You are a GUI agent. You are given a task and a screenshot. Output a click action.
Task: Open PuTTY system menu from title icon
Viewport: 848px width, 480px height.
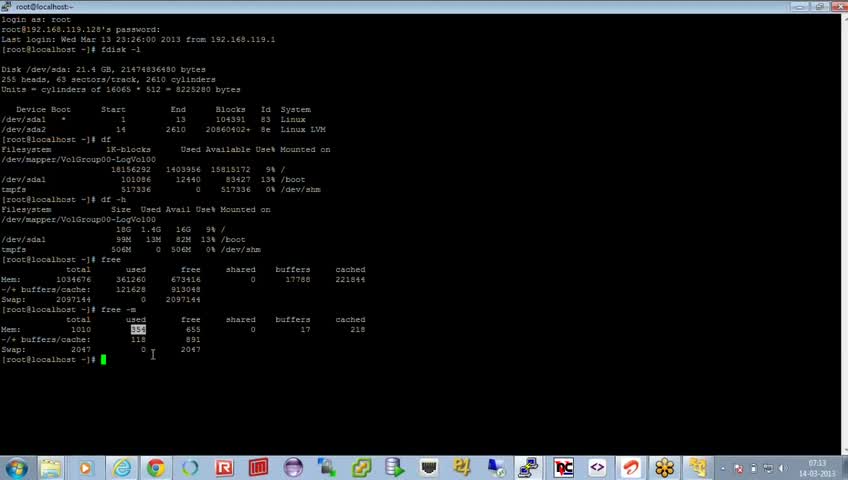[6, 6]
